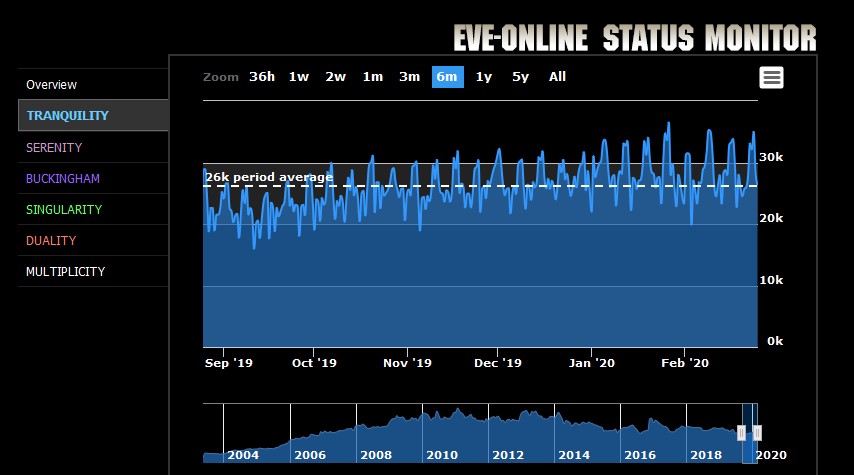The height and width of the screenshot is (475, 854).
Task: Select the DUALITY server tab
Action: [x=93, y=240]
